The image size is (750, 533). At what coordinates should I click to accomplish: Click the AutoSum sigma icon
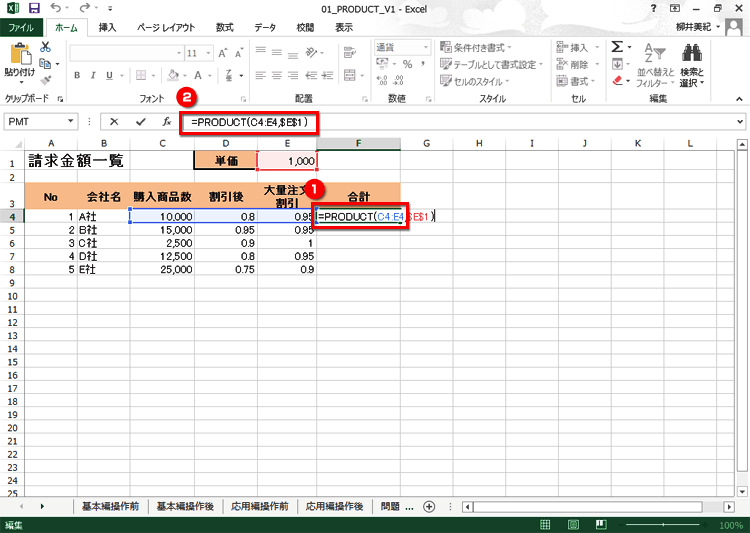(x=617, y=47)
